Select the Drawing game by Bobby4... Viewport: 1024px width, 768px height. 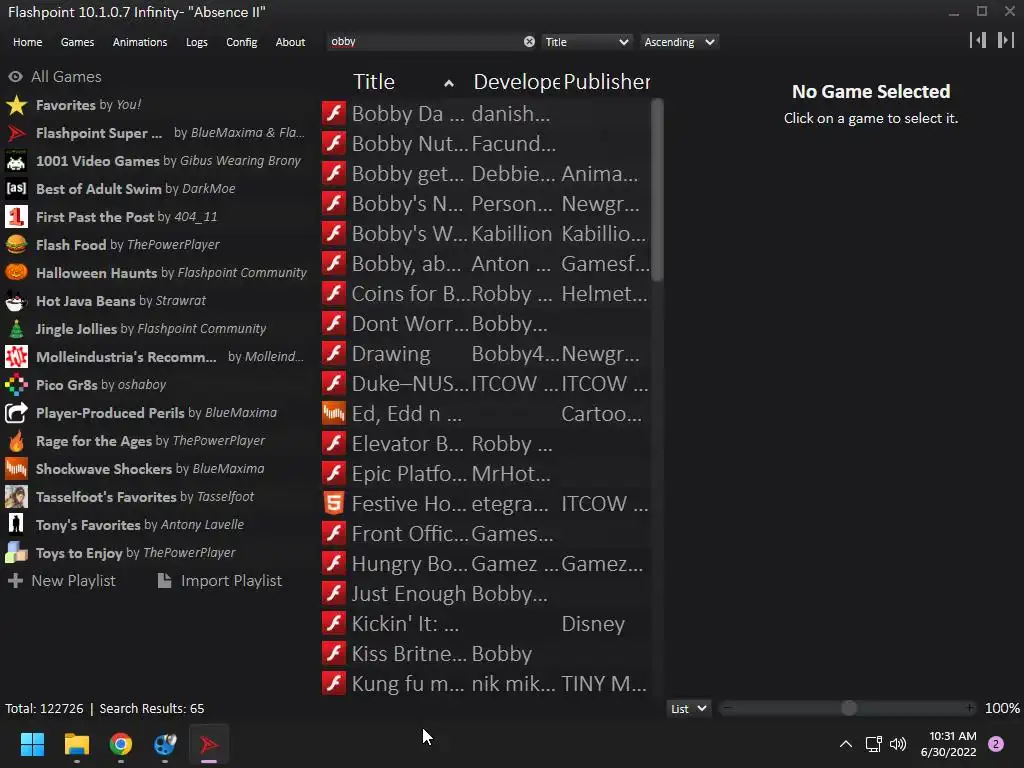click(x=486, y=353)
